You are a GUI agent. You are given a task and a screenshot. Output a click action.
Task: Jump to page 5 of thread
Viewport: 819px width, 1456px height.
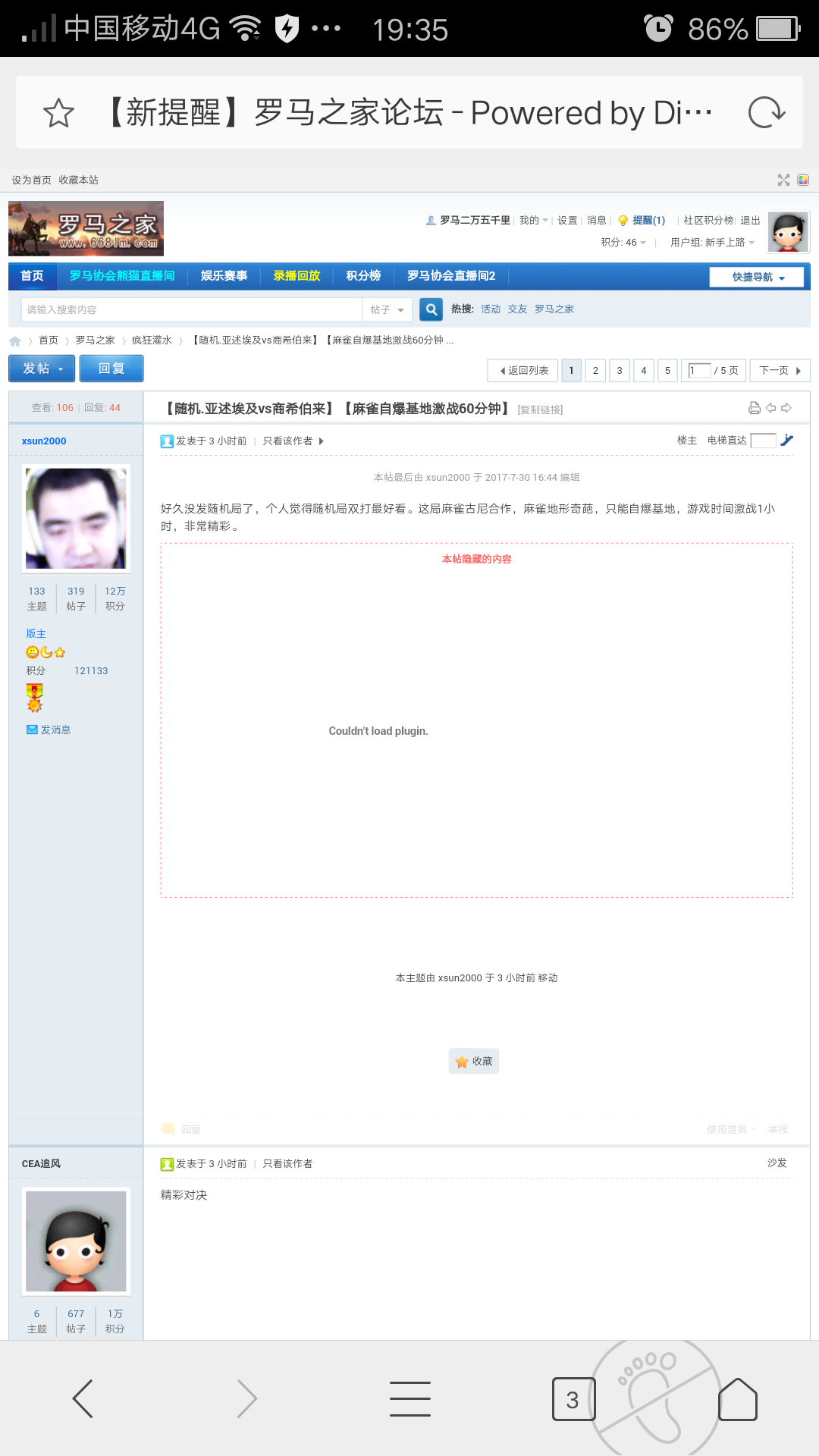click(x=667, y=370)
